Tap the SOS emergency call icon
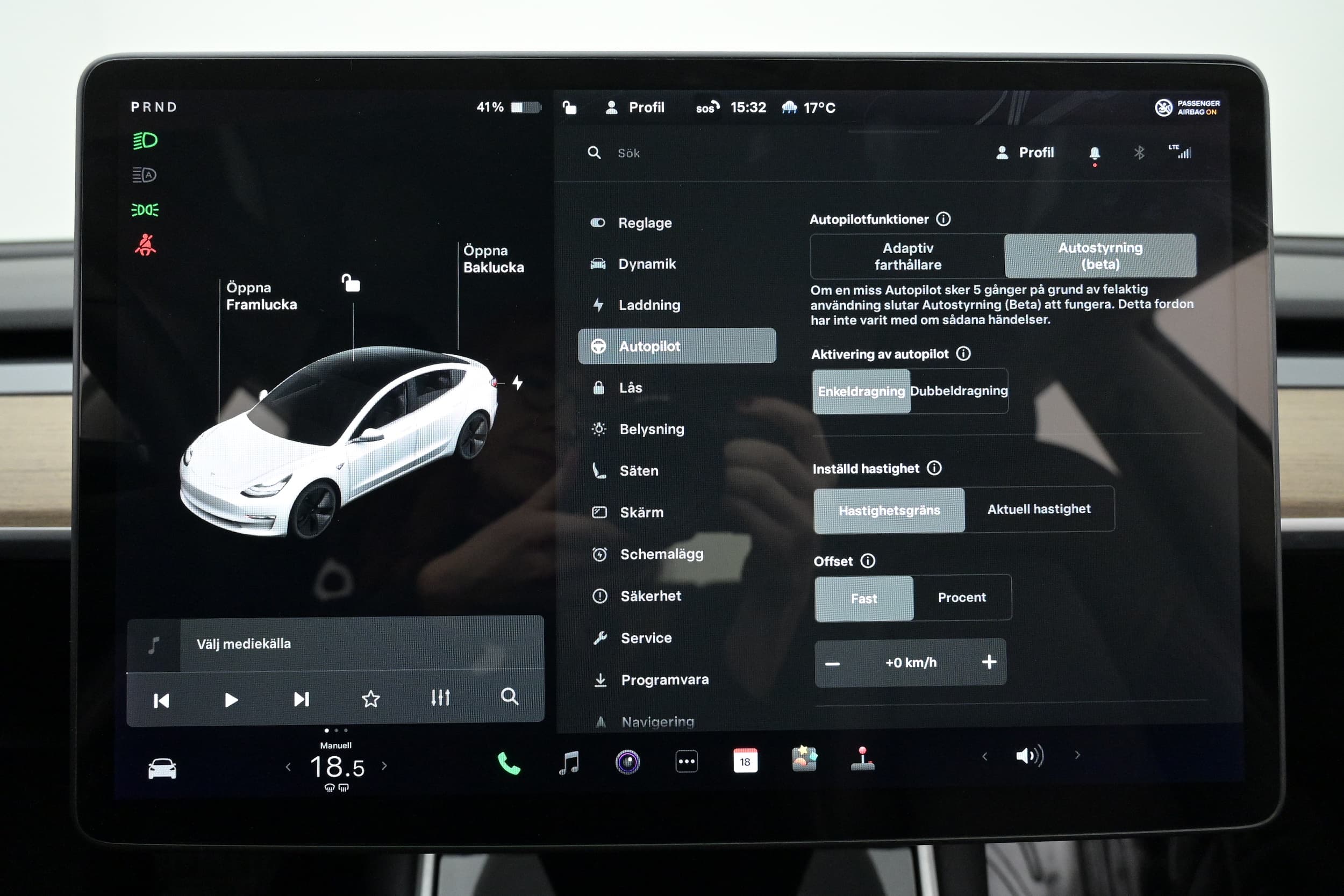Image resolution: width=1344 pixels, height=896 pixels. (x=707, y=107)
